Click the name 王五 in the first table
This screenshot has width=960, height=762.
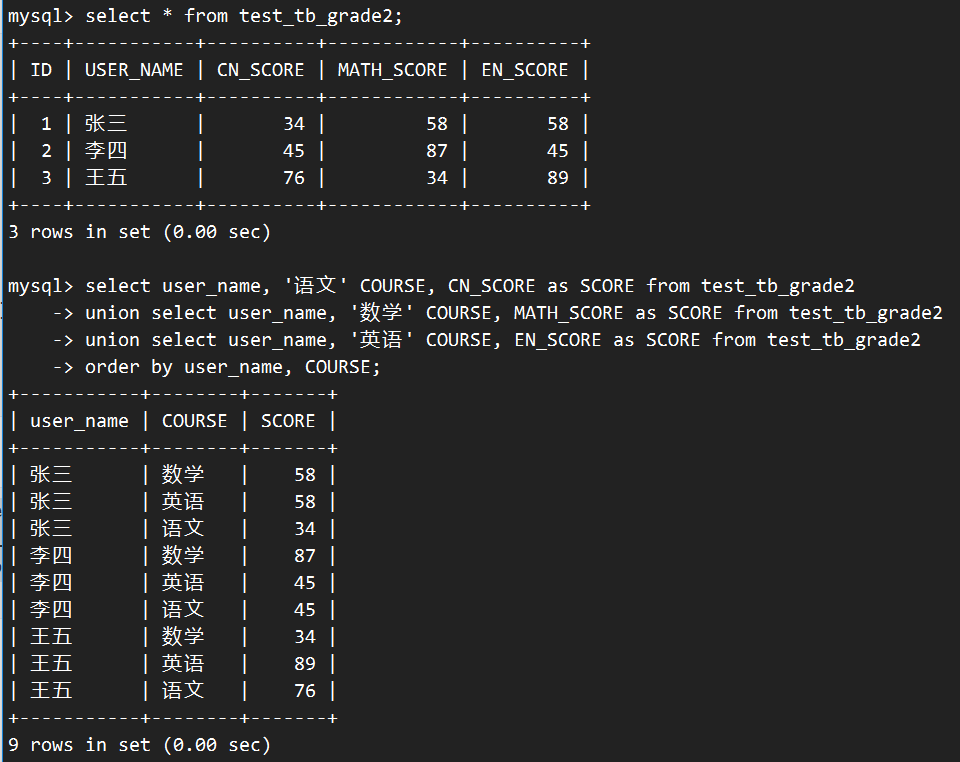point(106,178)
